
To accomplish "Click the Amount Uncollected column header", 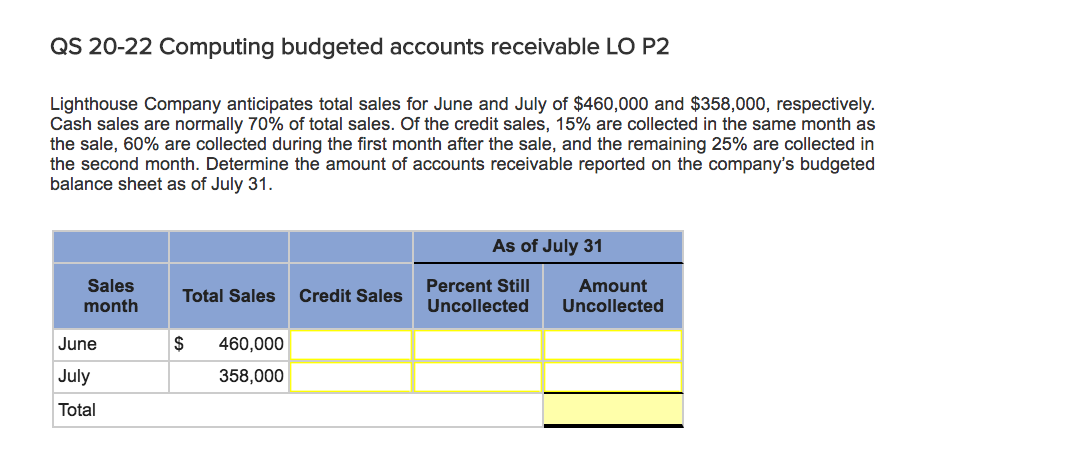I will [x=613, y=296].
